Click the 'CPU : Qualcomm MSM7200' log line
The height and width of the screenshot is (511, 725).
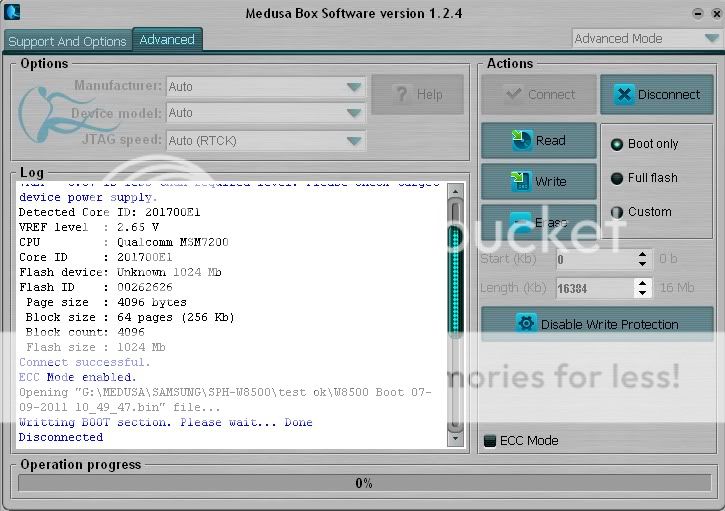123,242
